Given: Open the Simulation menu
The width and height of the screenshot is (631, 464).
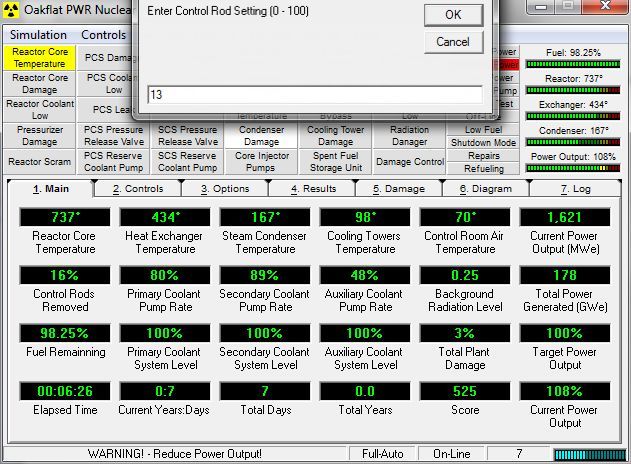Looking at the screenshot, I should [x=38, y=35].
